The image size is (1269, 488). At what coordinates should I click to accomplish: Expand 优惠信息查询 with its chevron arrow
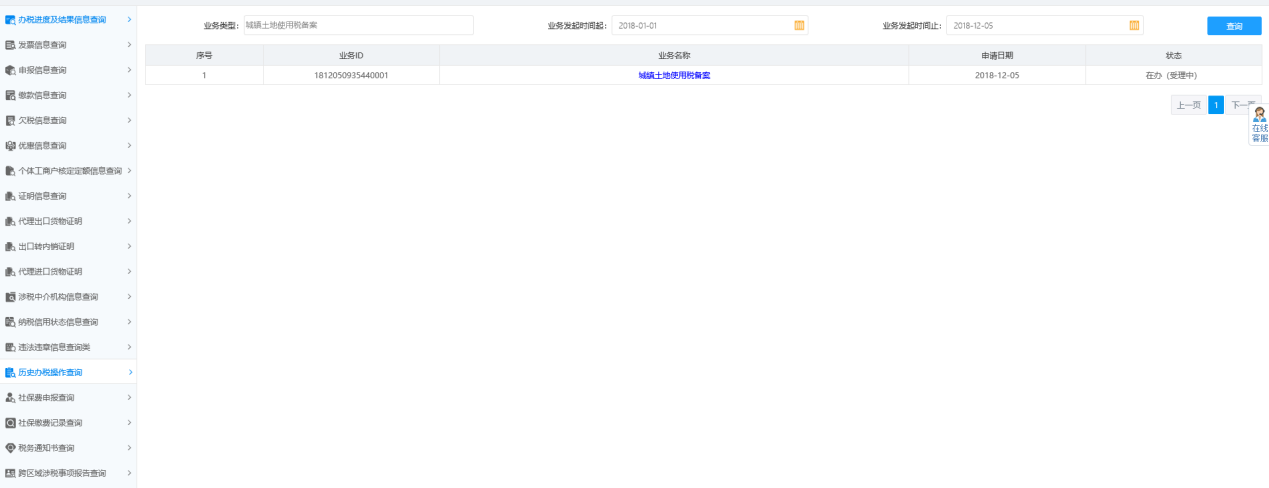click(x=130, y=145)
